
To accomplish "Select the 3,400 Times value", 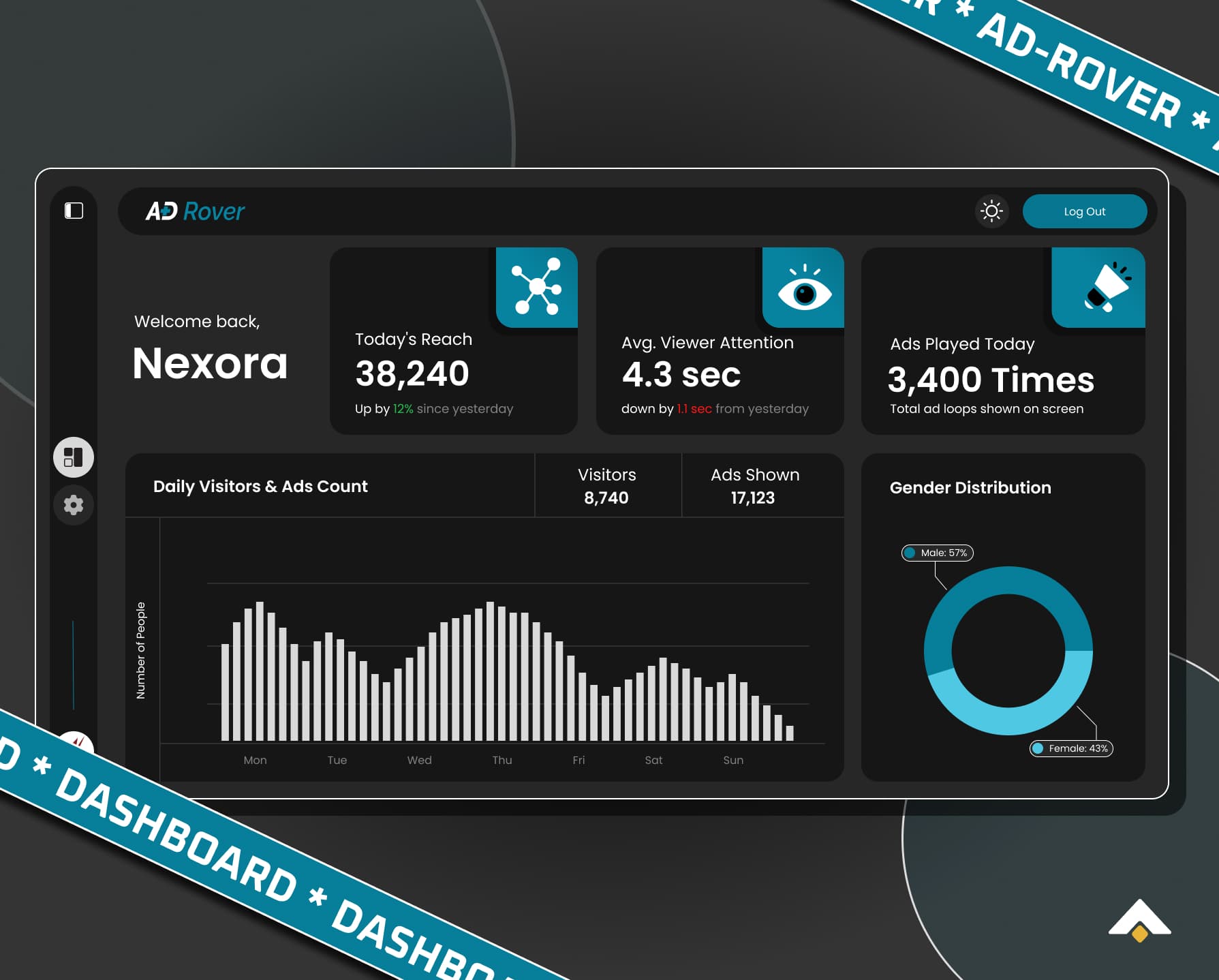I will pyautogui.click(x=991, y=380).
